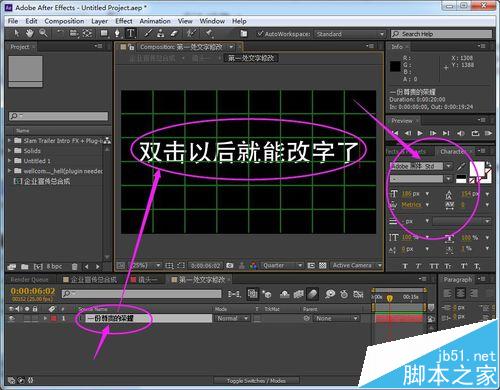Open the Layer menu
500x390 pixels.
[x=99, y=21]
